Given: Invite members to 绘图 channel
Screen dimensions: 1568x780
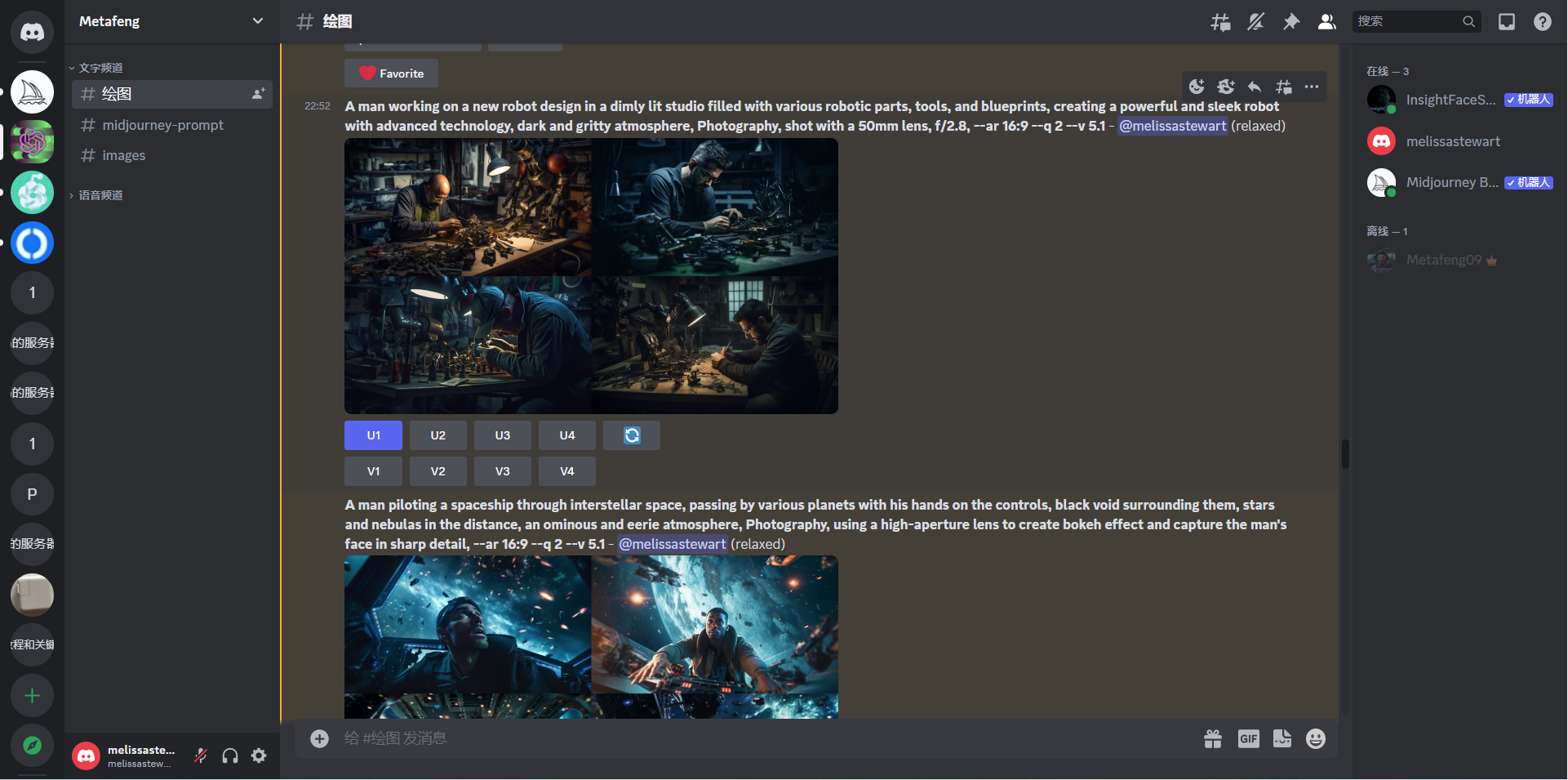Looking at the screenshot, I should pos(258,94).
